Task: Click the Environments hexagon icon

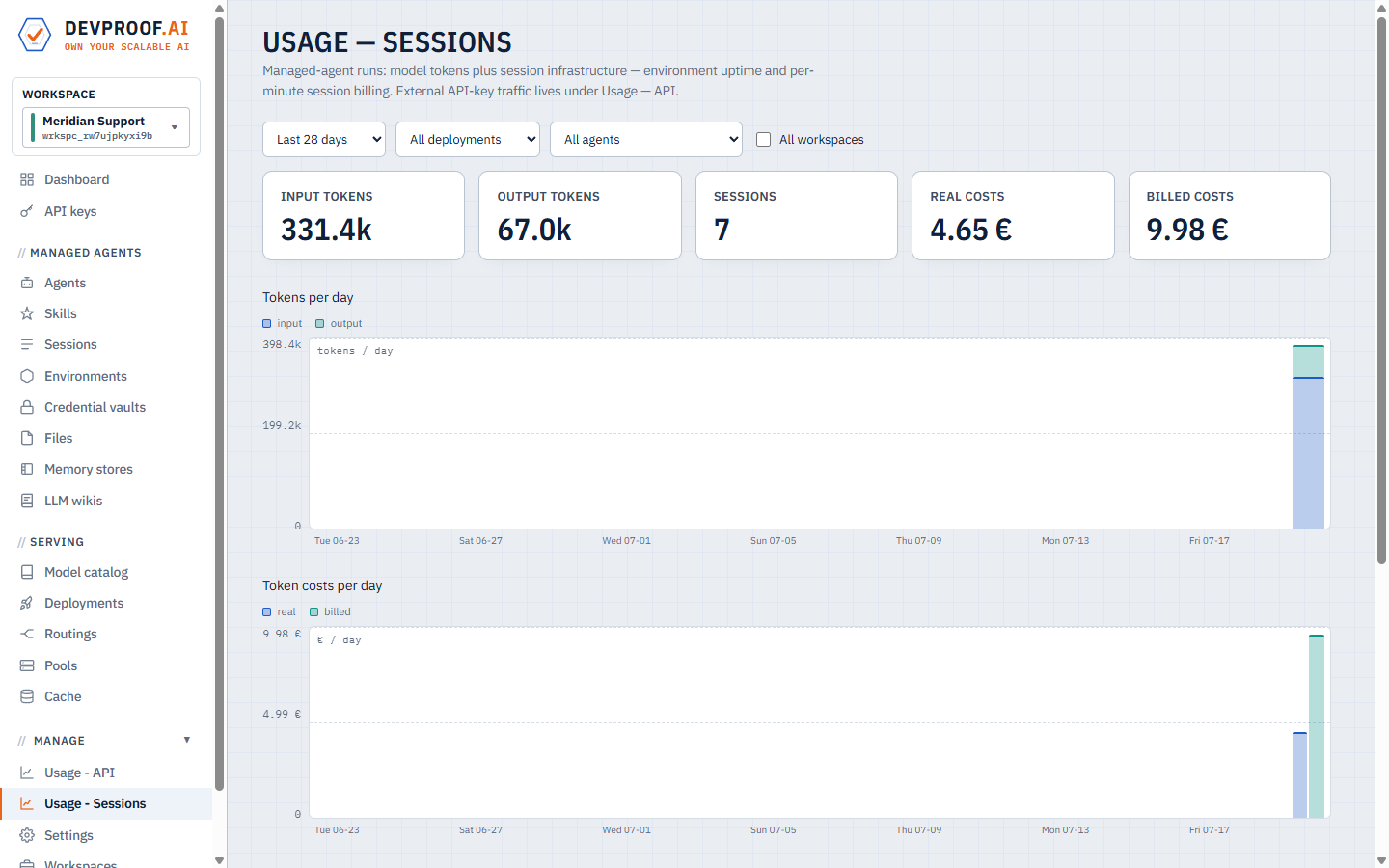Action: point(27,376)
